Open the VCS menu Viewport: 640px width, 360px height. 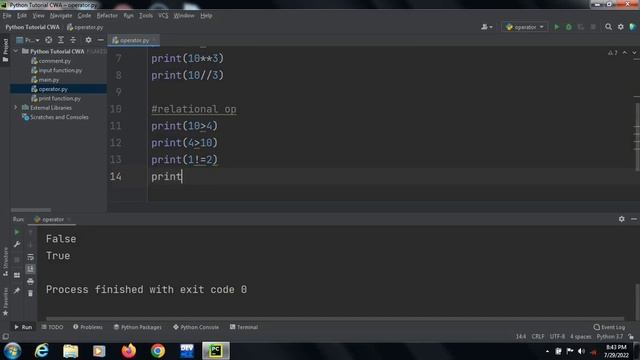[163, 16]
